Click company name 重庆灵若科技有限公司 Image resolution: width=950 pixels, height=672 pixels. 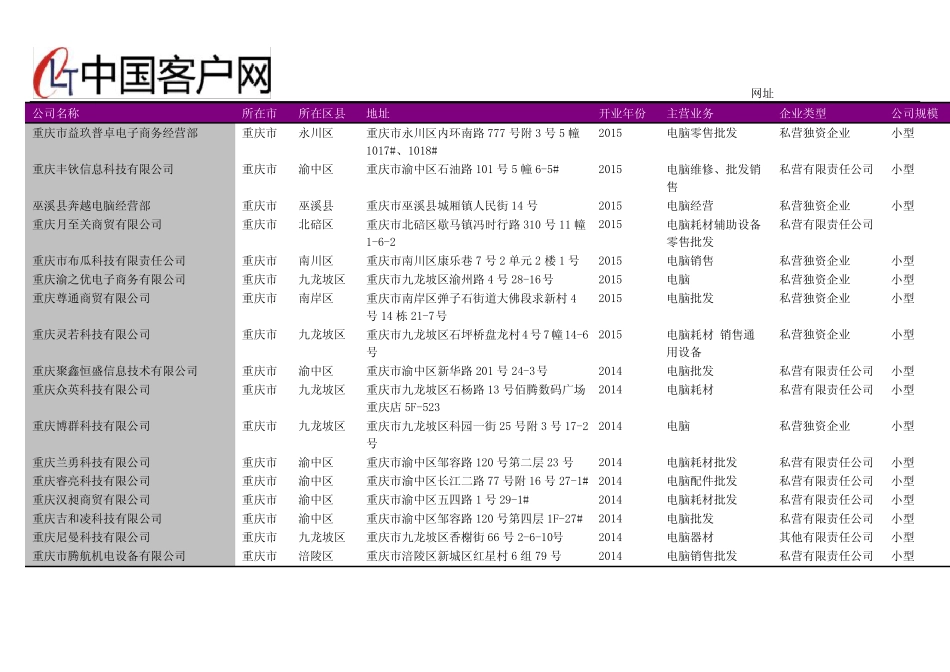click(x=91, y=334)
